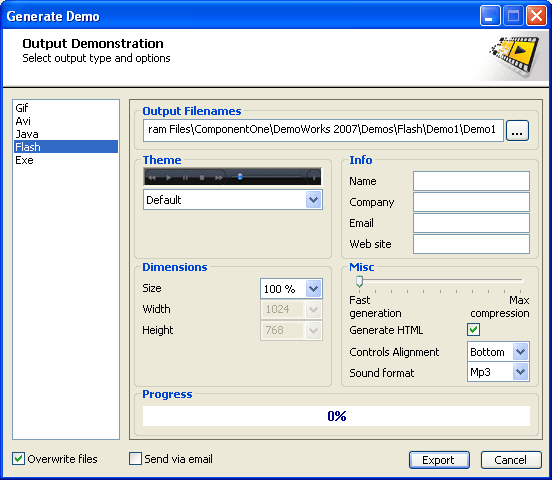Click the Email input field

[x=471, y=223]
